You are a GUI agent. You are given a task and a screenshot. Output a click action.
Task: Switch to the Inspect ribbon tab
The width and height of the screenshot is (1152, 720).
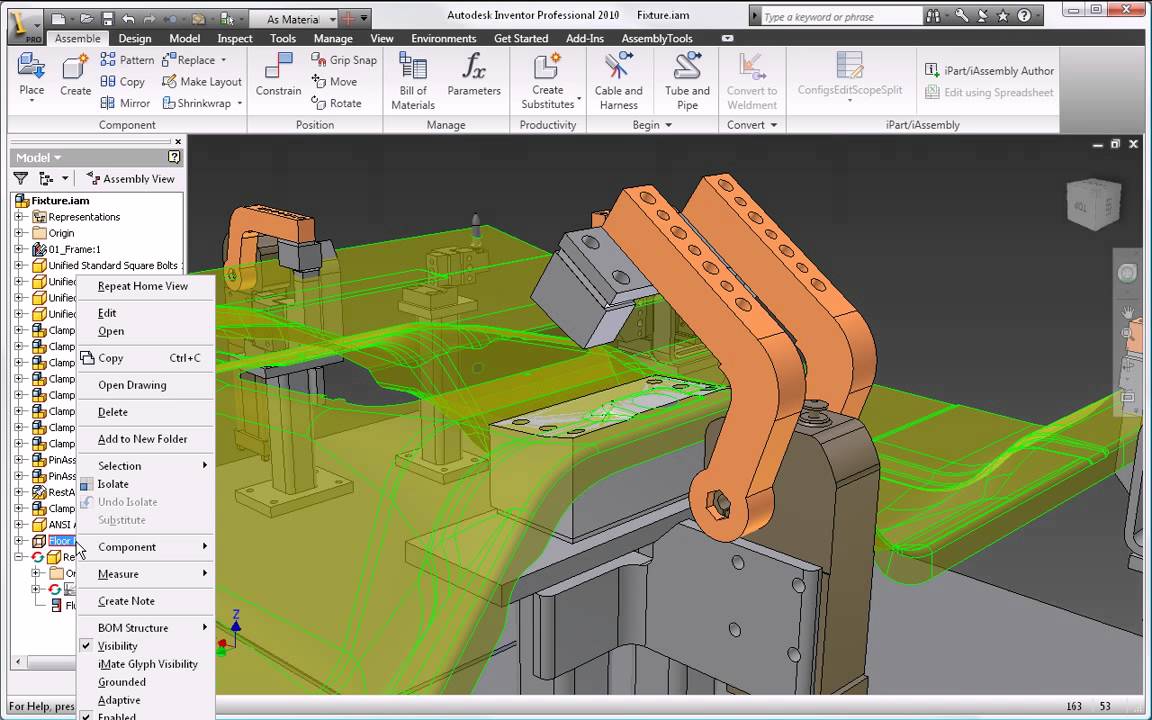[x=235, y=38]
